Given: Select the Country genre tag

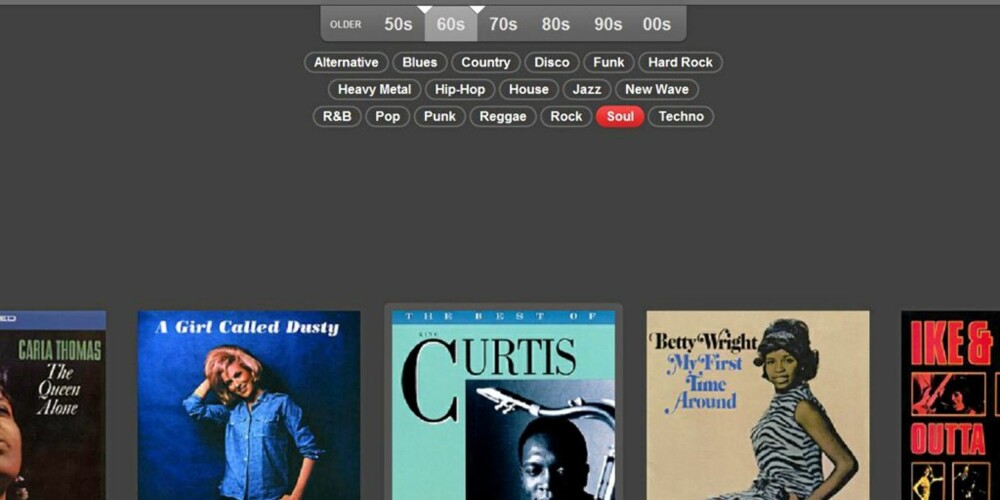Looking at the screenshot, I should coord(486,62).
